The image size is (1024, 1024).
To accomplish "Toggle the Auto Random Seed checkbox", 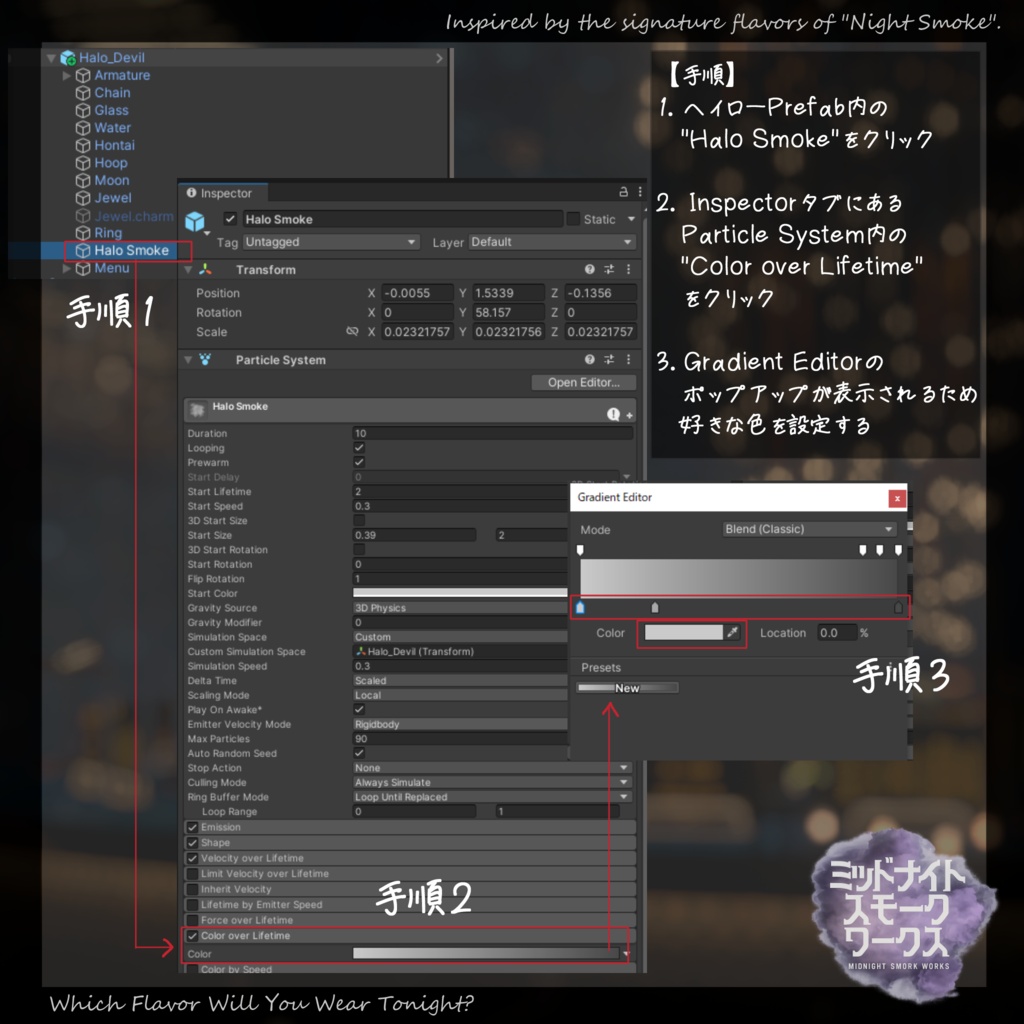I will (359, 753).
